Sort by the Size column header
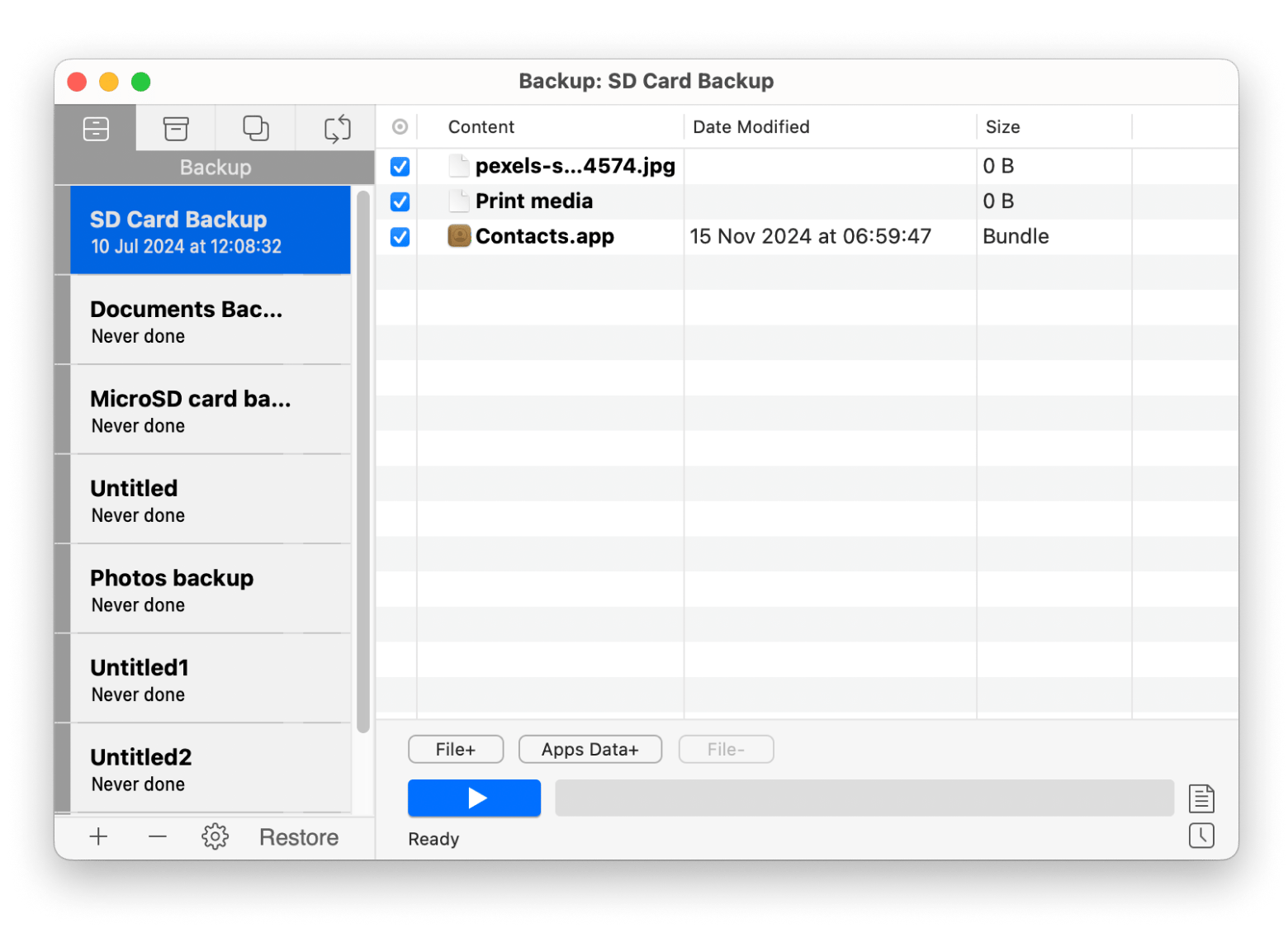 tap(1002, 126)
